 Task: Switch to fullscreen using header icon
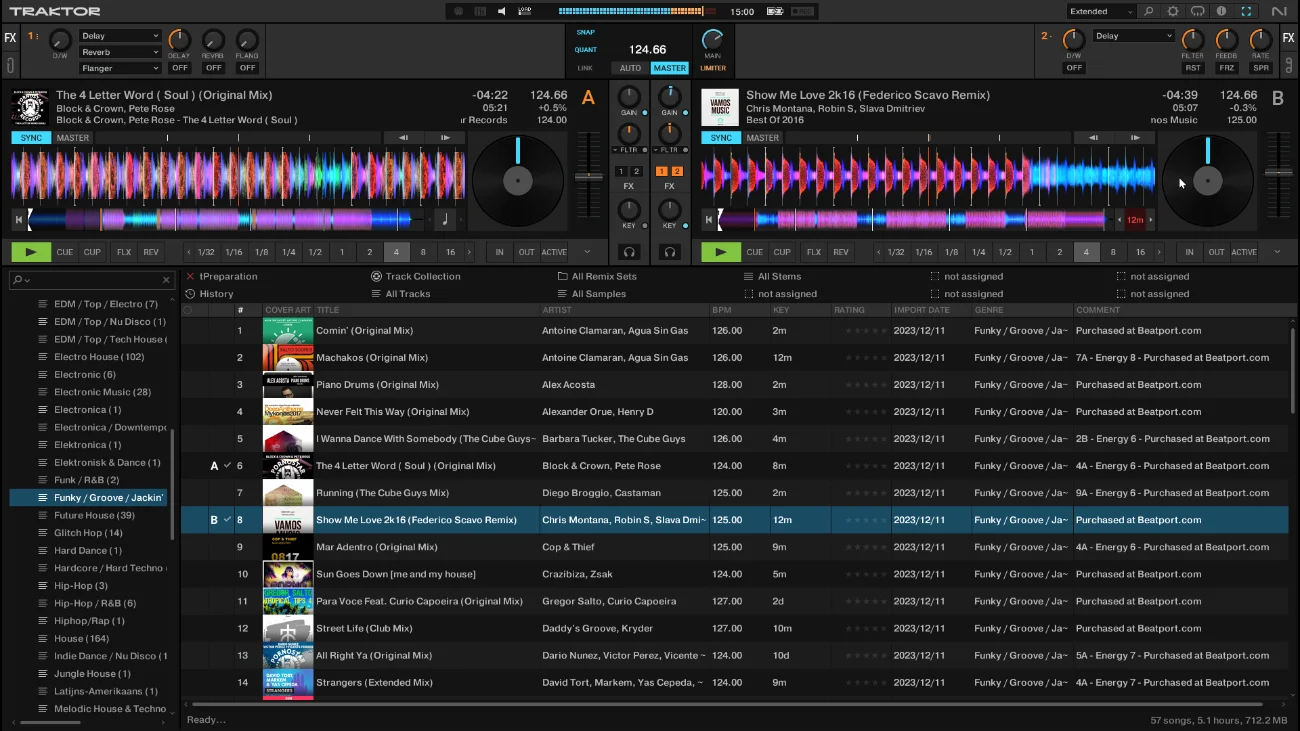[1246, 11]
